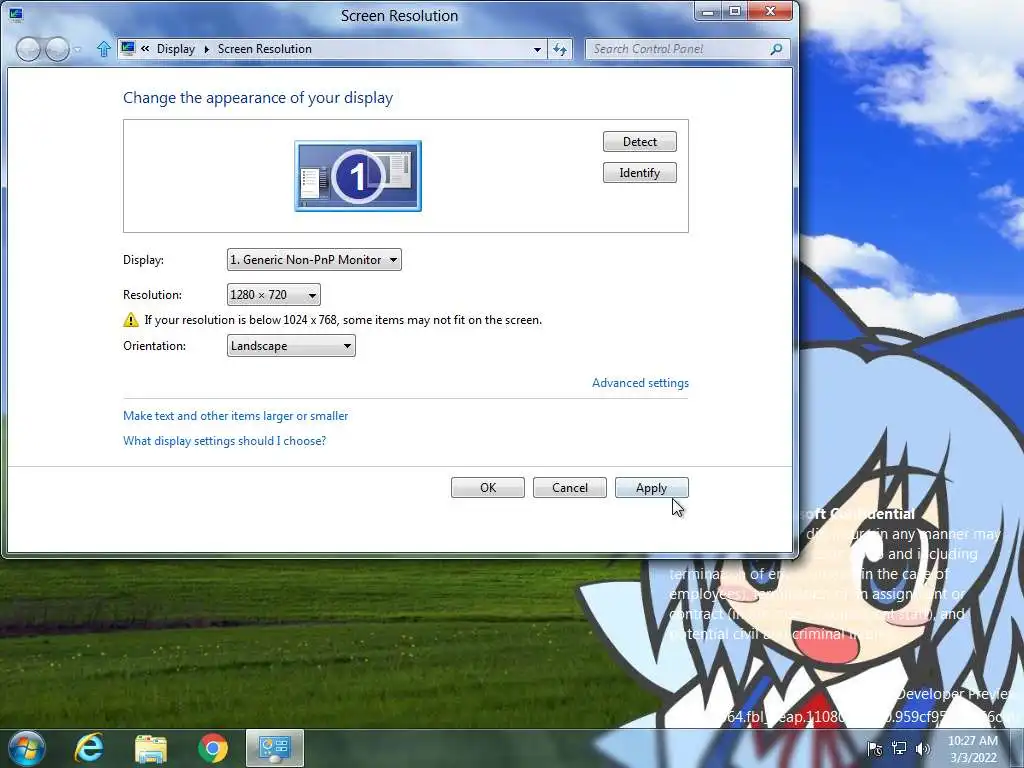The width and height of the screenshot is (1024, 768).
Task: Select monitor 1 thumbnail
Action: 358,176
